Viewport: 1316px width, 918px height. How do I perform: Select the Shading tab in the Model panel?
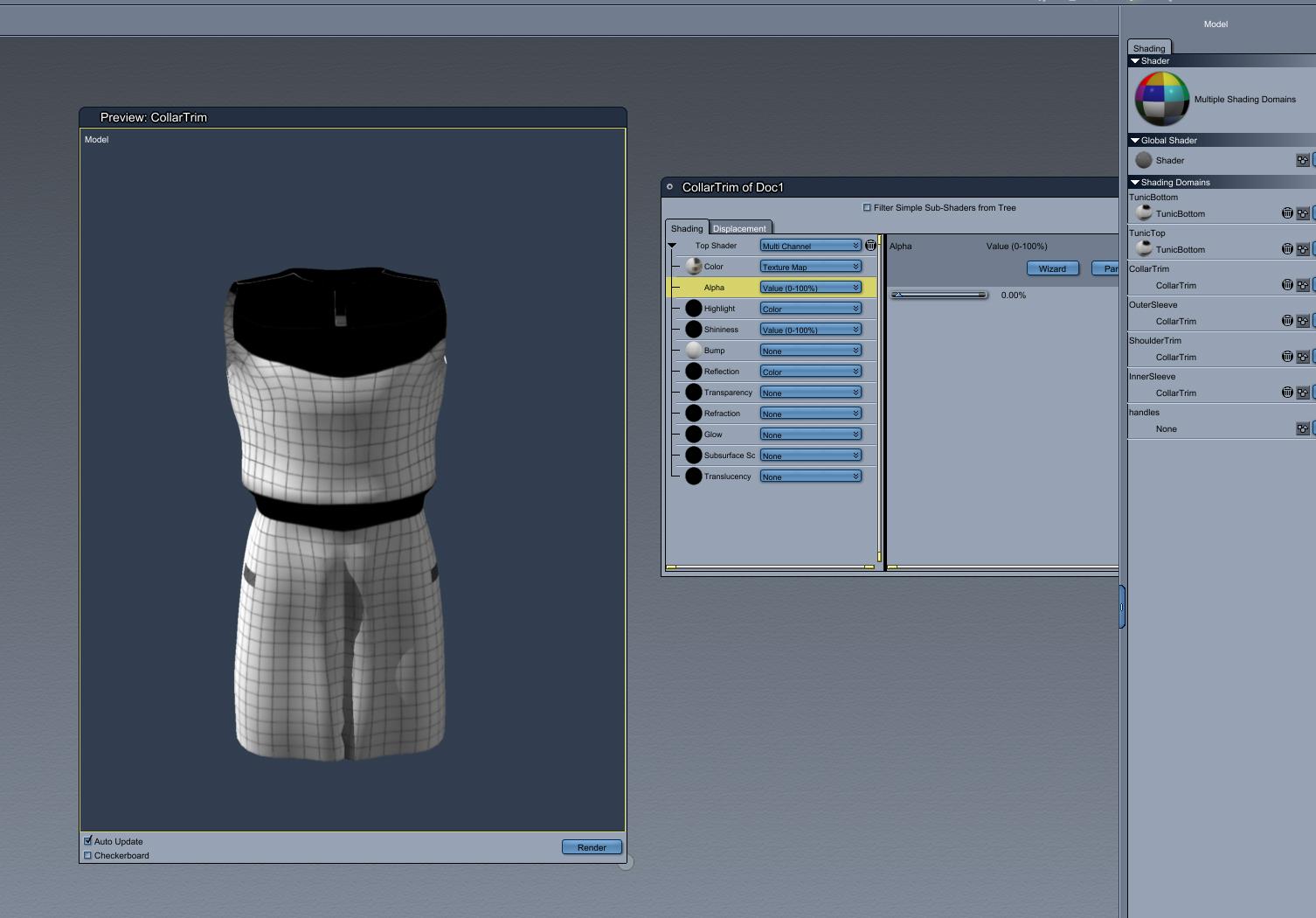pos(1149,48)
